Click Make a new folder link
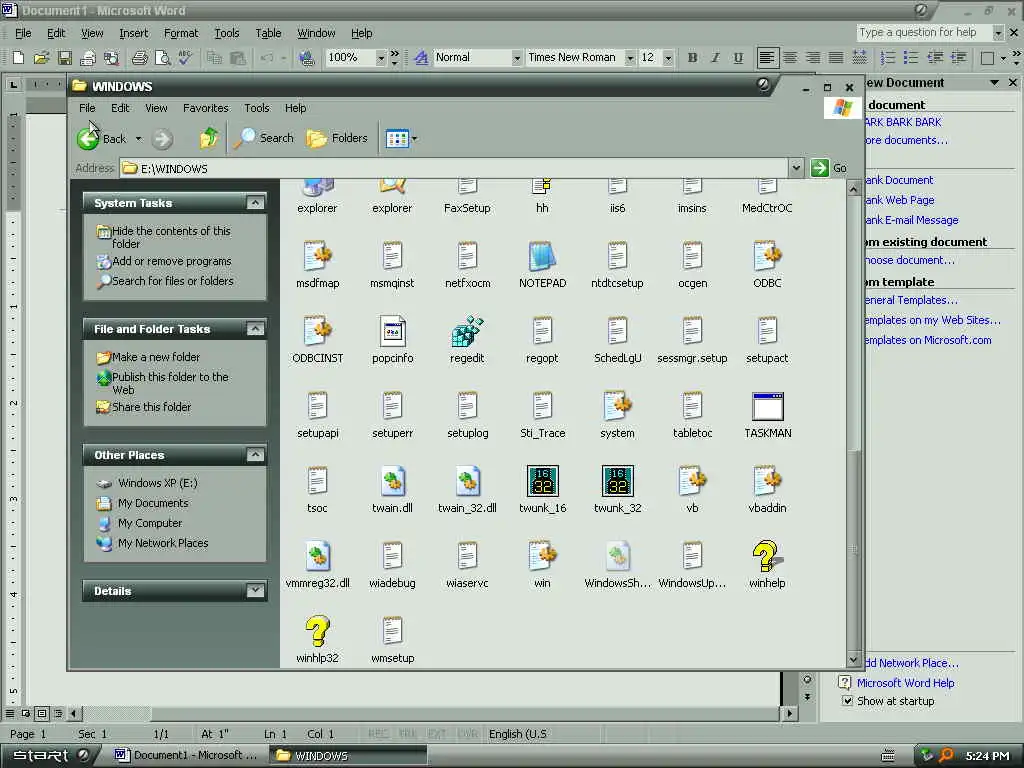The height and width of the screenshot is (768, 1024). [155, 357]
